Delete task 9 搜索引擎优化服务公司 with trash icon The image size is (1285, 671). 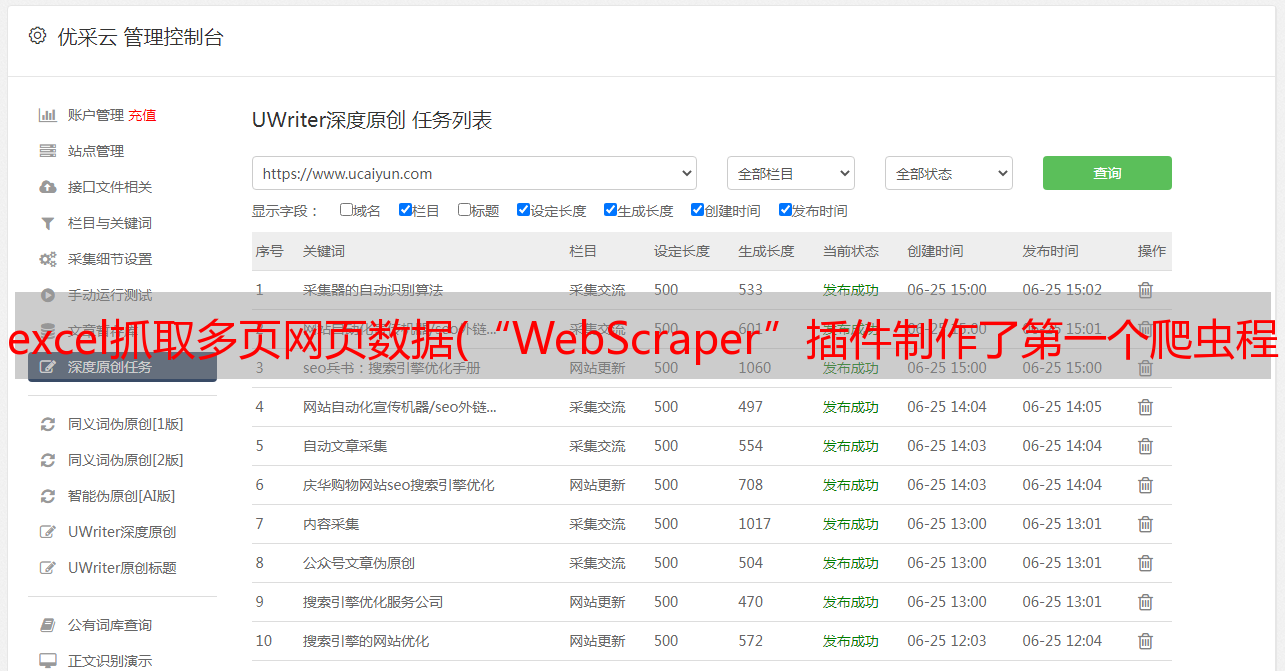pyautogui.click(x=1145, y=602)
